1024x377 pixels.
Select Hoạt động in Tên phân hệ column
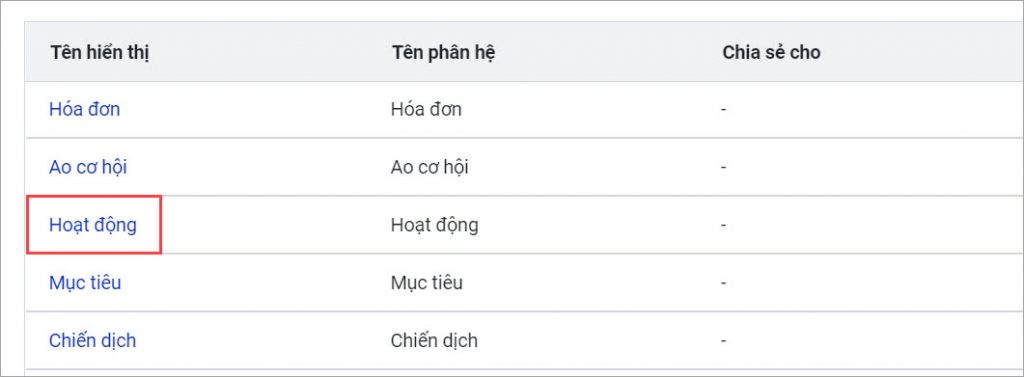[434, 225]
